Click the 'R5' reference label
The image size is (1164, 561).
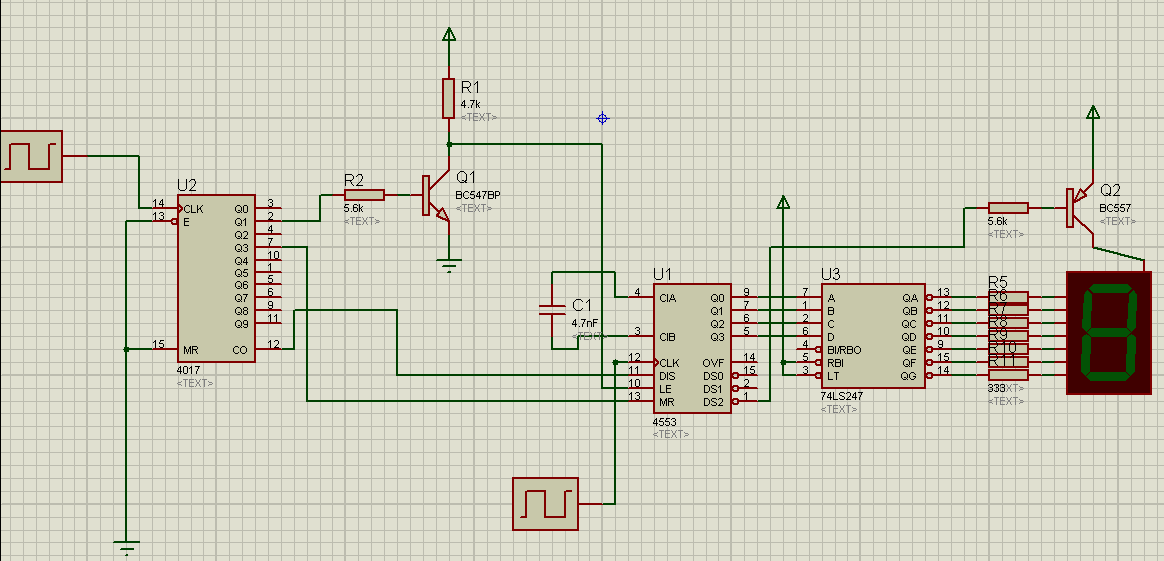998,282
